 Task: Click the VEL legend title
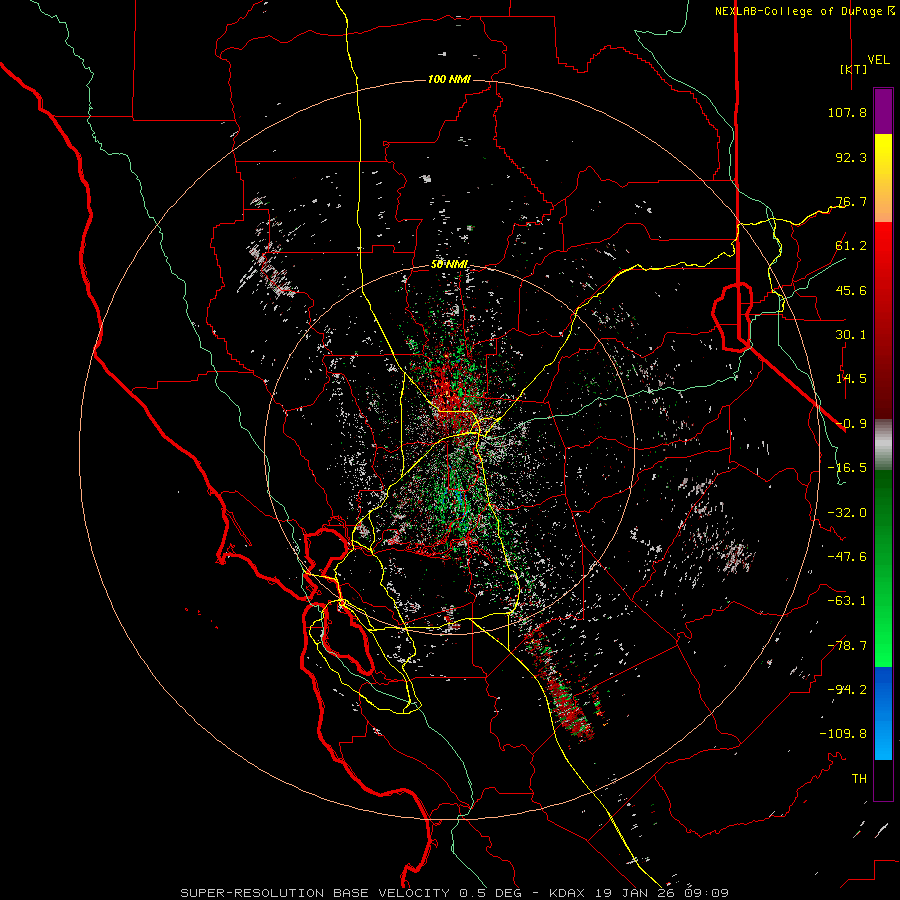tap(879, 60)
